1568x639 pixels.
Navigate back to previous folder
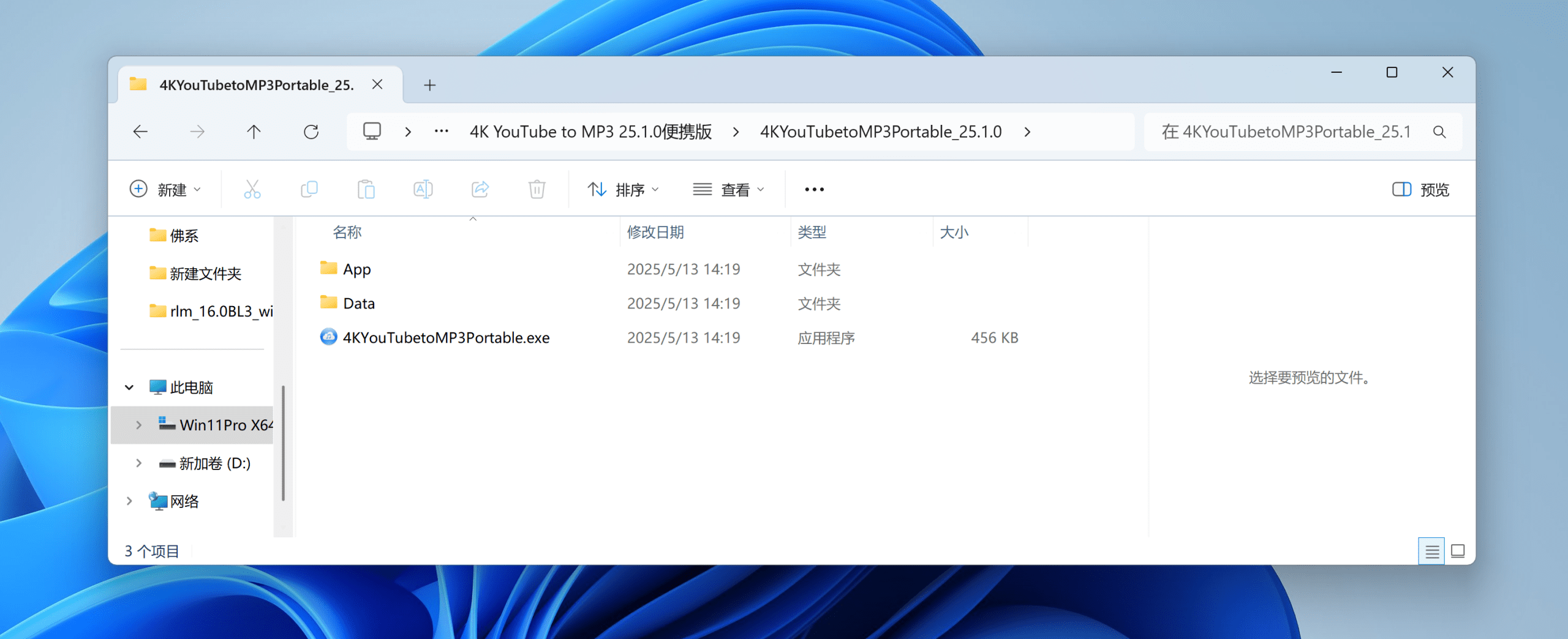[141, 132]
